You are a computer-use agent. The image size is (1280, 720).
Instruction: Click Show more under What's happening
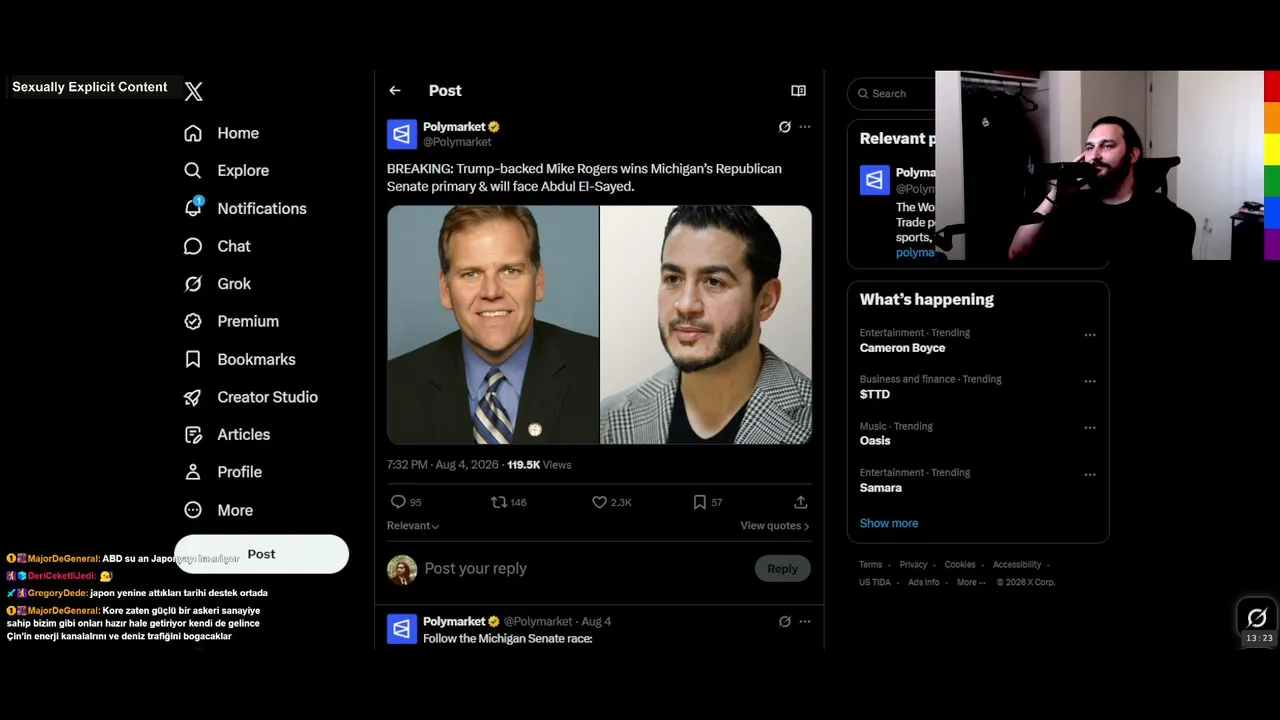click(889, 523)
